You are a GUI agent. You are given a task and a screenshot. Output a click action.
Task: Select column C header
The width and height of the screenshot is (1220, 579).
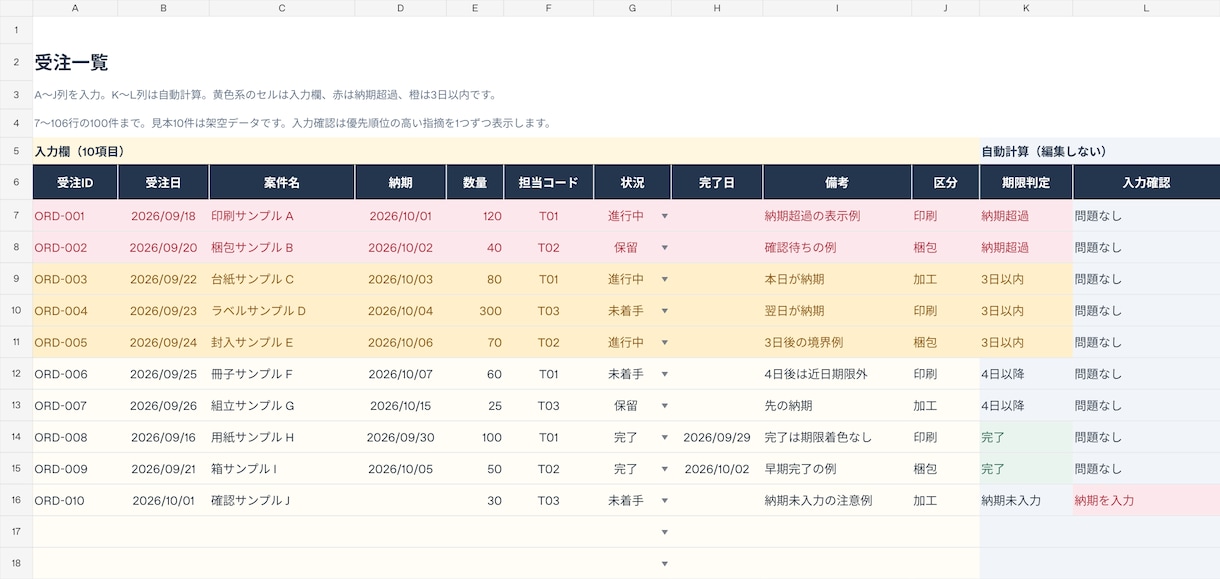pyautogui.click(x=282, y=8)
